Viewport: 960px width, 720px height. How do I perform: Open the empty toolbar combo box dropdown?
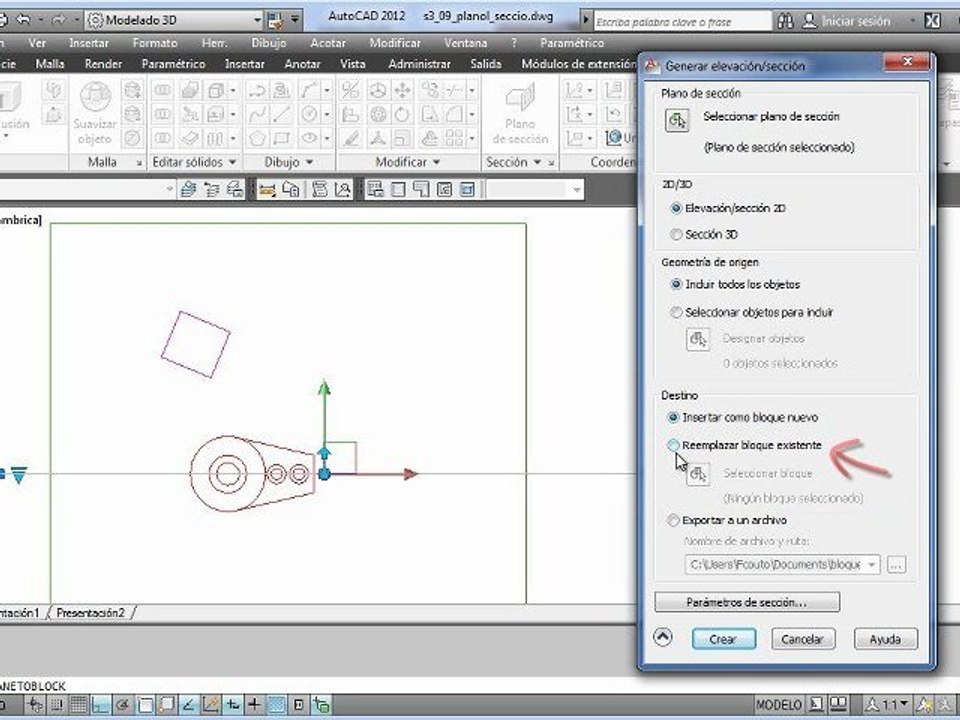coord(576,190)
